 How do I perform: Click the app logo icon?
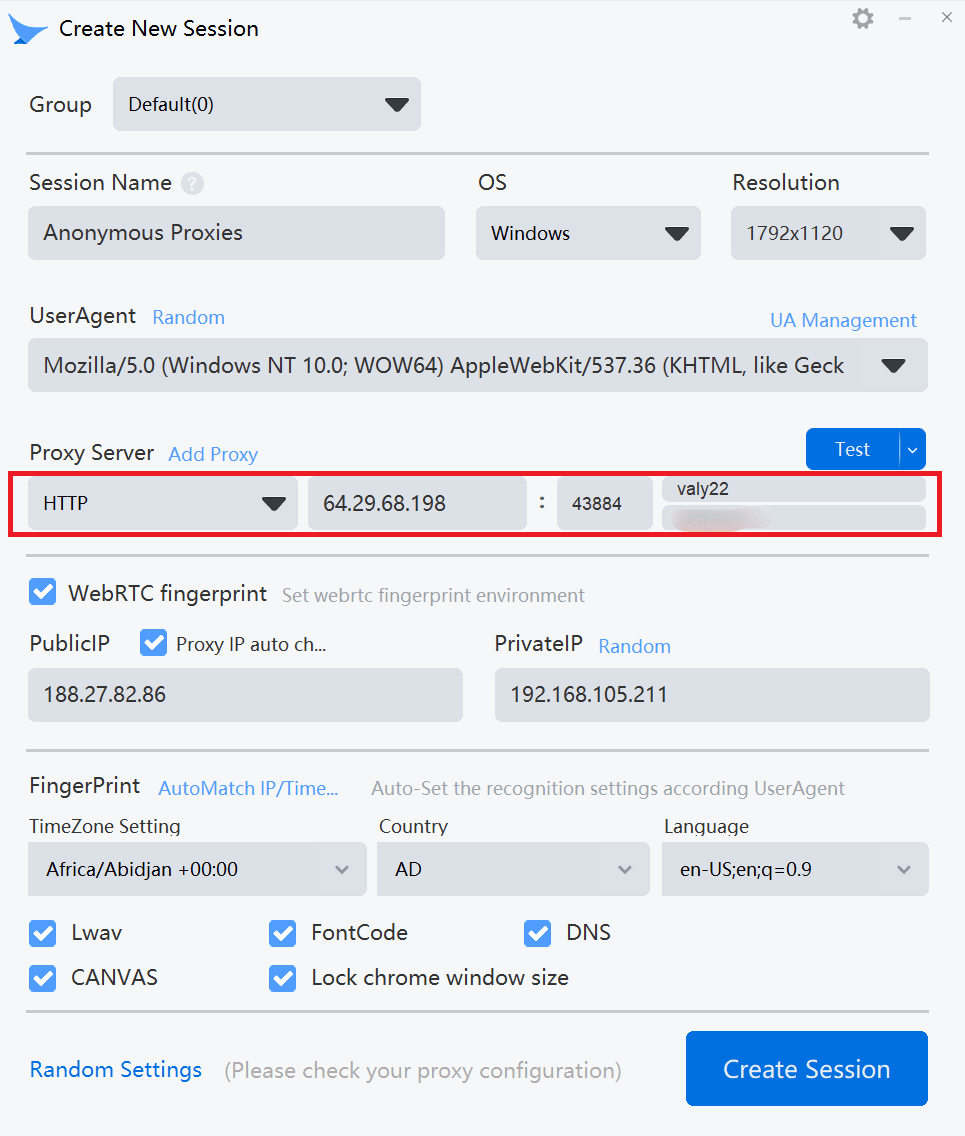[x=27, y=28]
